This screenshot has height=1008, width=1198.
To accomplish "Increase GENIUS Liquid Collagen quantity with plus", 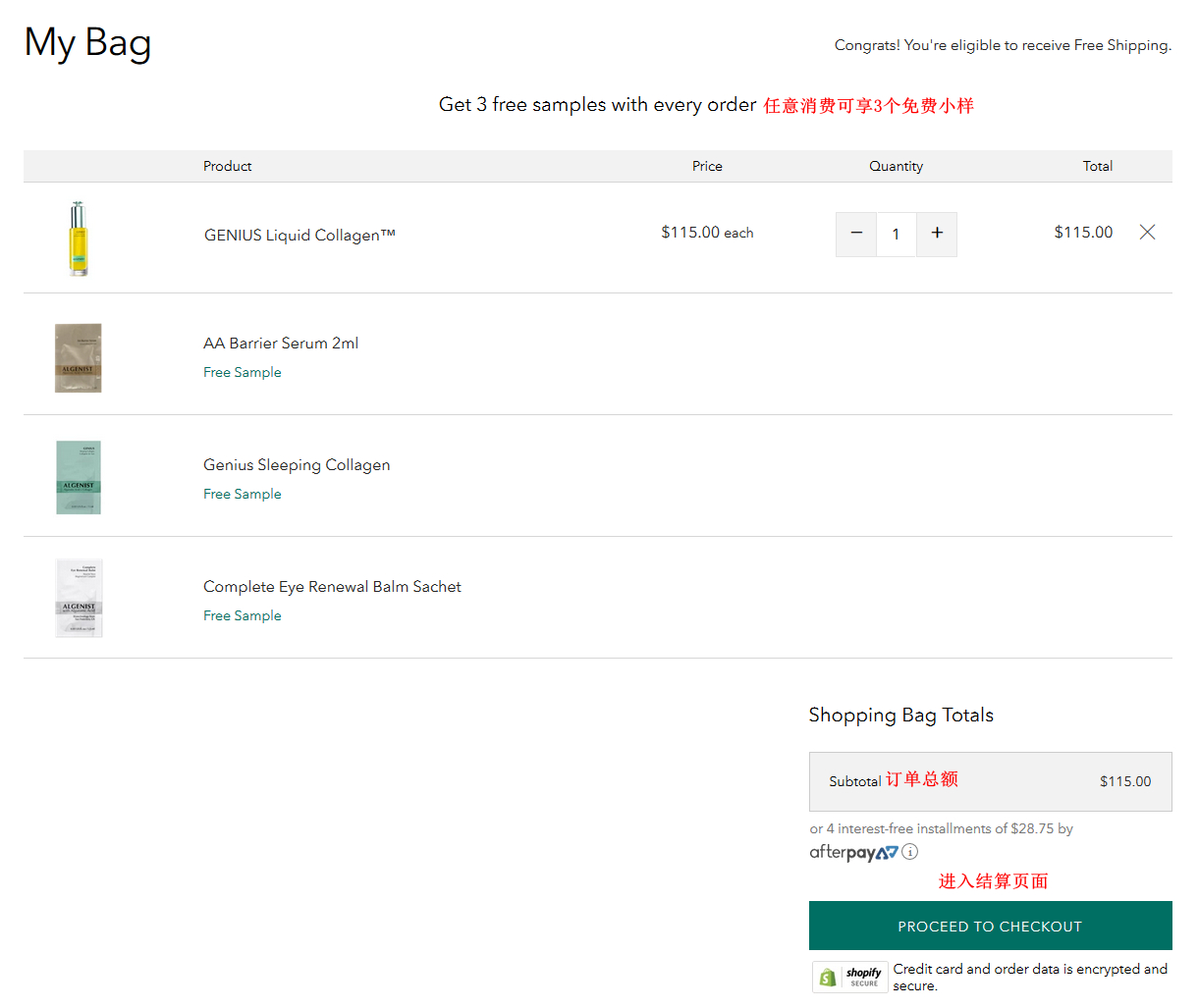I will click(x=937, y=234).
